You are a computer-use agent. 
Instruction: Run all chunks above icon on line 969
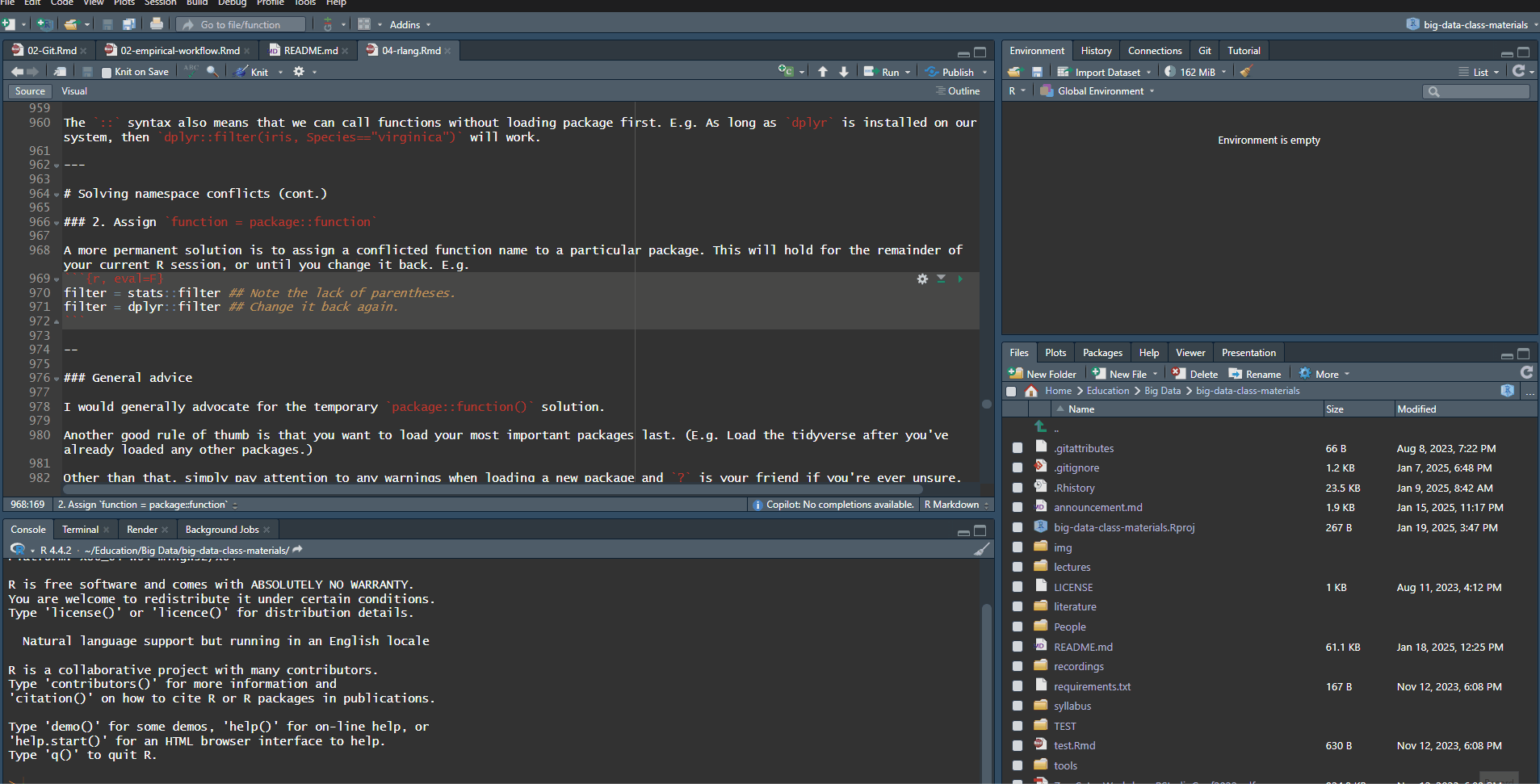click(x=942, y=279)
